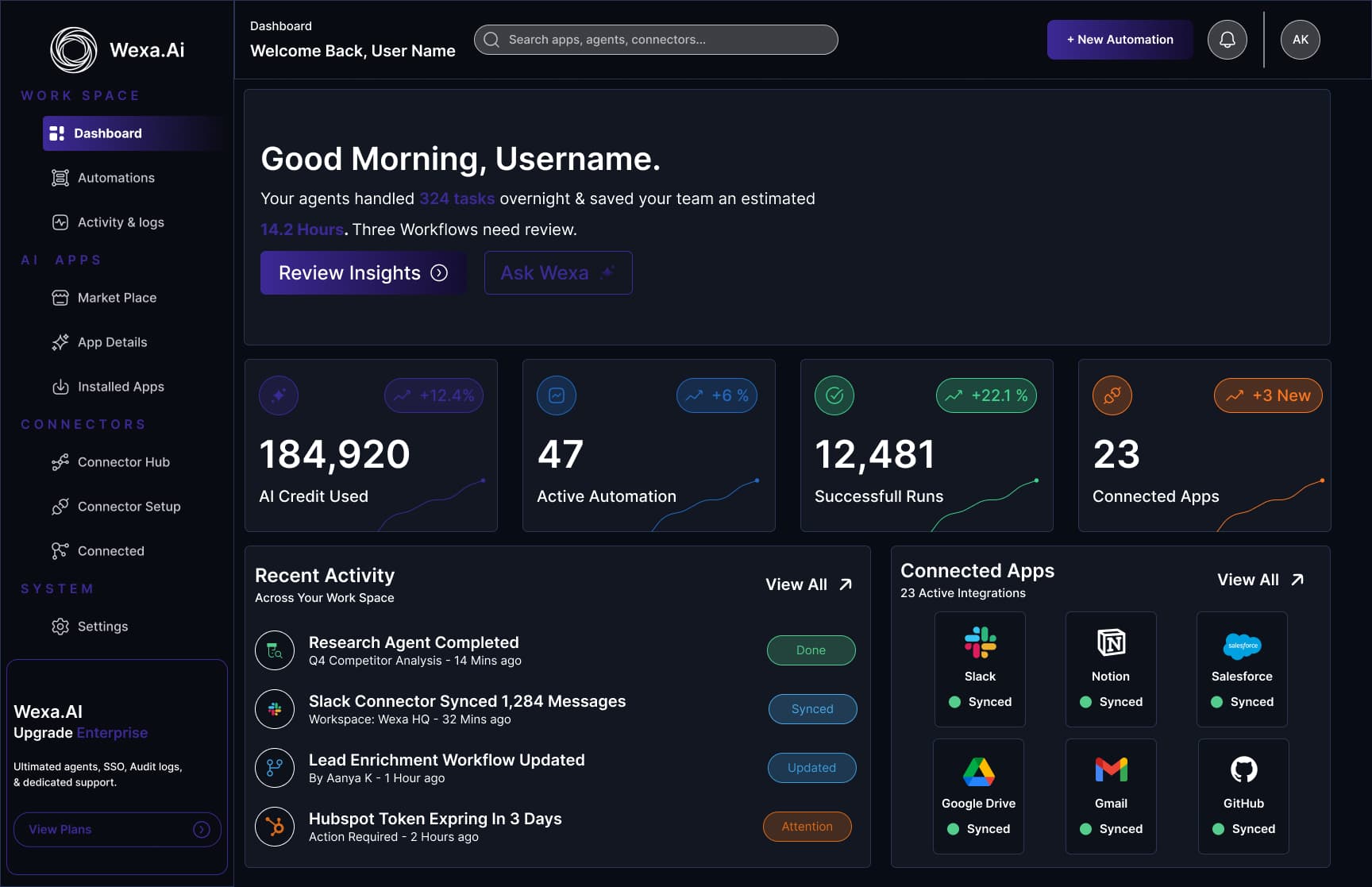Click the +22.1 % trend badge
Image resolution: width=1372 pixels, height=887 pixels.
pos(986,395)
